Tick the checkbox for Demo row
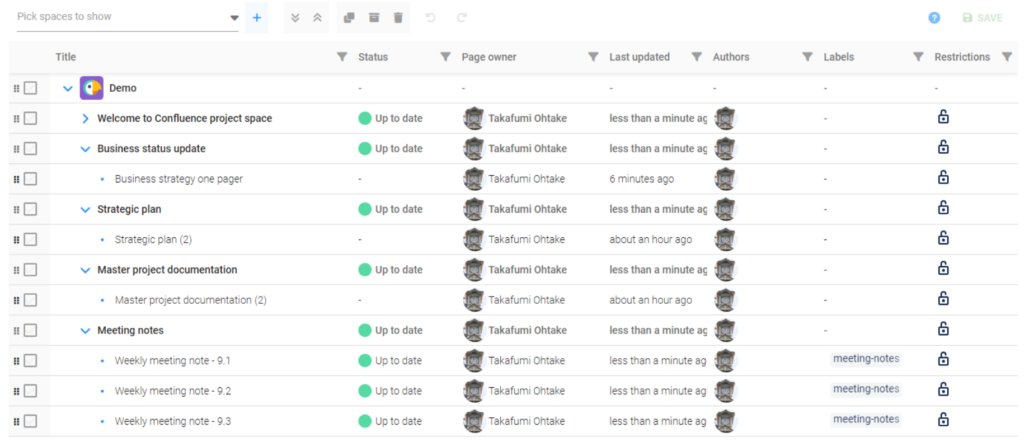The height and width of the screenshot is (442, 1024). coord(30,88)
